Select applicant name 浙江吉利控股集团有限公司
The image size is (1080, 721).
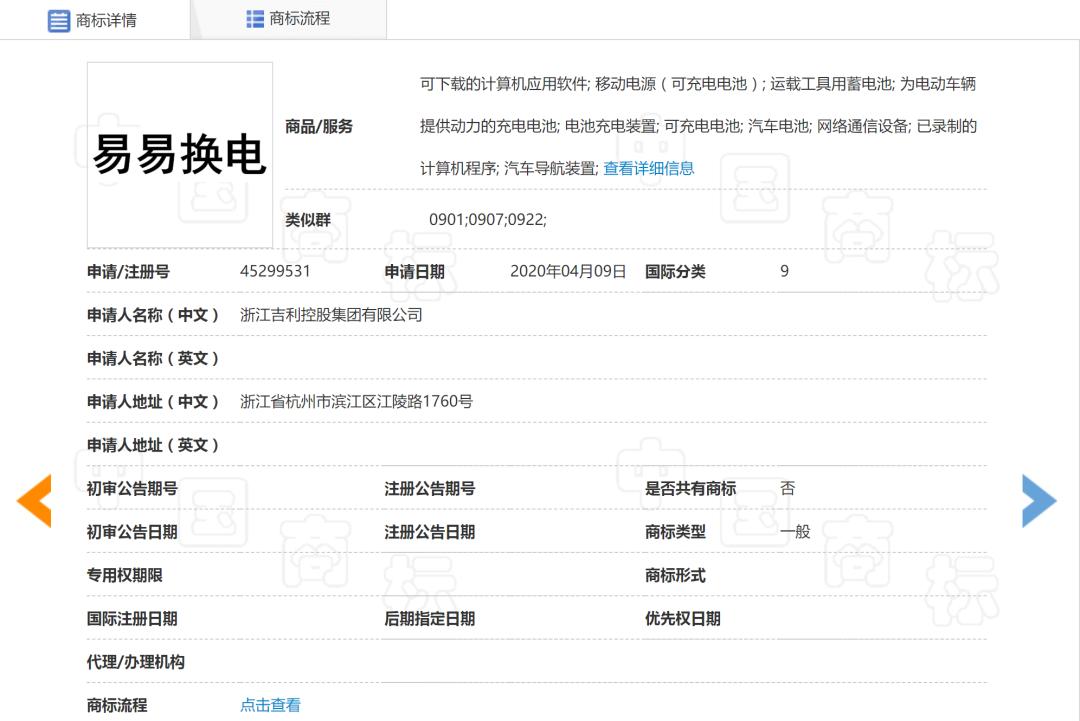point(331,315)
